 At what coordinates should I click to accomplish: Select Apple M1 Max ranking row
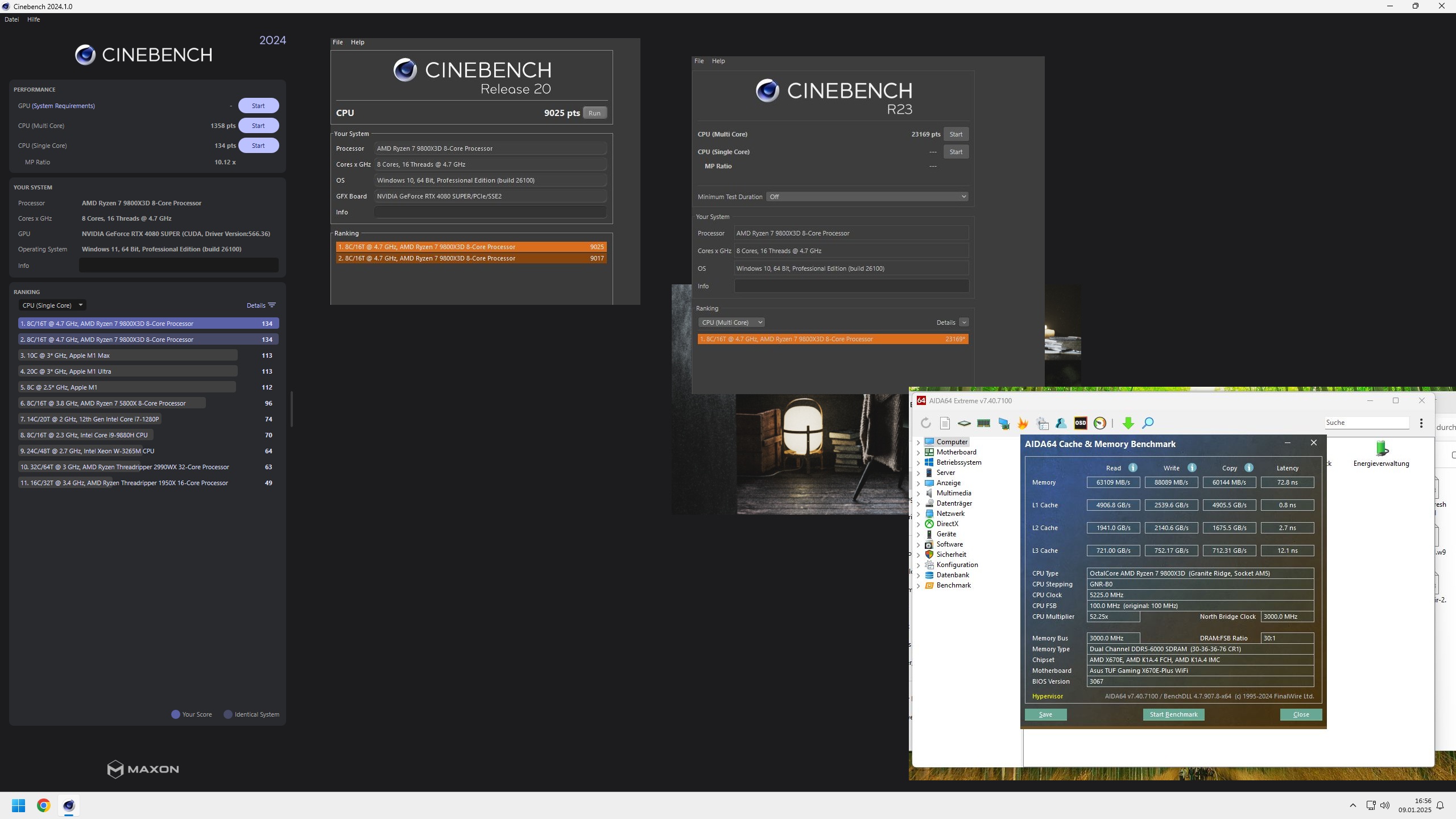click(148, 355)
